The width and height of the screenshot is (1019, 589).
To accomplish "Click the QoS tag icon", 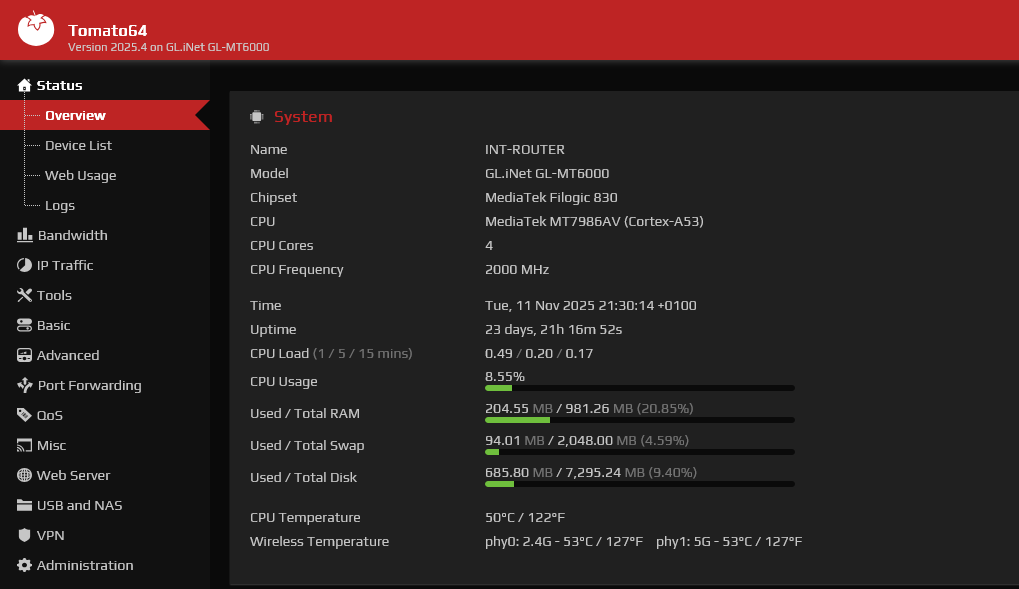I will point(24,415).
